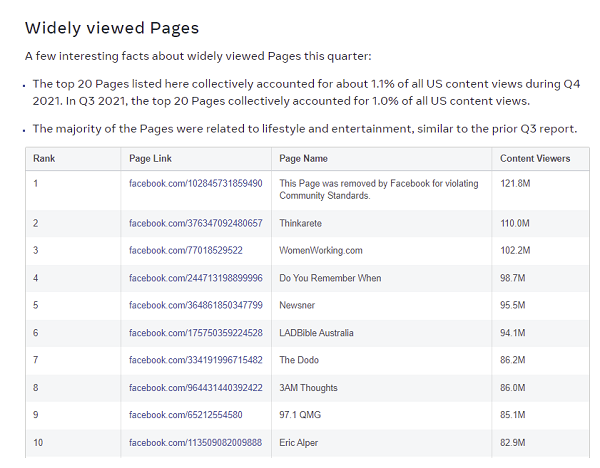Select the Do You Remember When cell

pos(330,278)
